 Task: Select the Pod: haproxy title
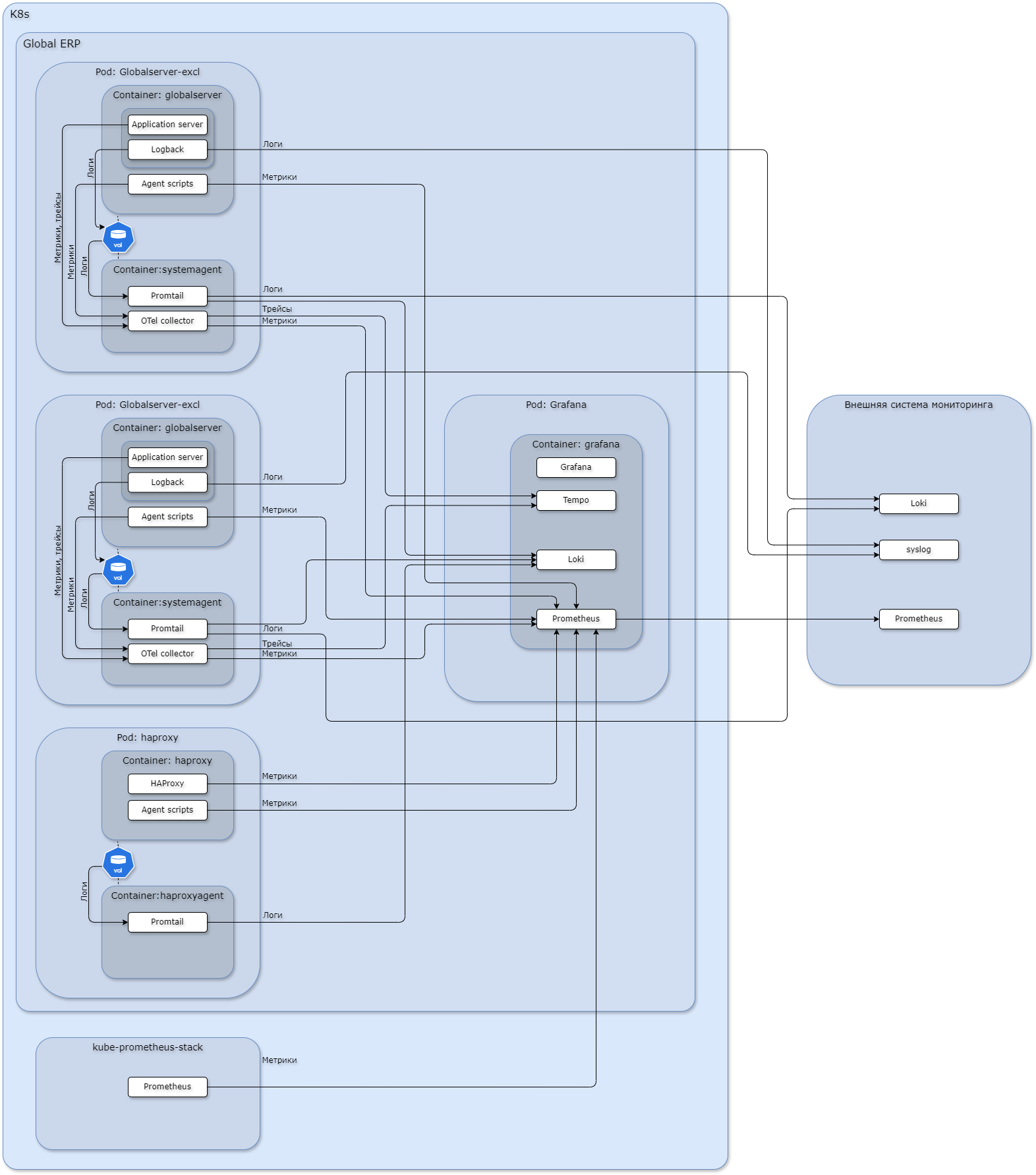coord(148,737)
